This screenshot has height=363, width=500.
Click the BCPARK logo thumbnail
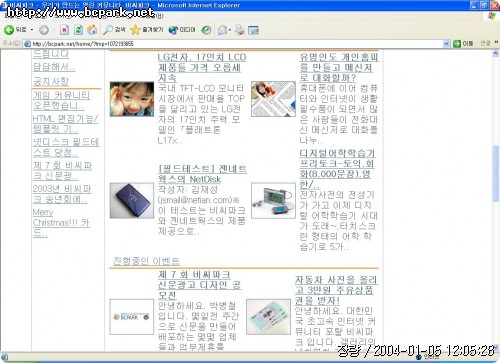(x=132, y=317)
